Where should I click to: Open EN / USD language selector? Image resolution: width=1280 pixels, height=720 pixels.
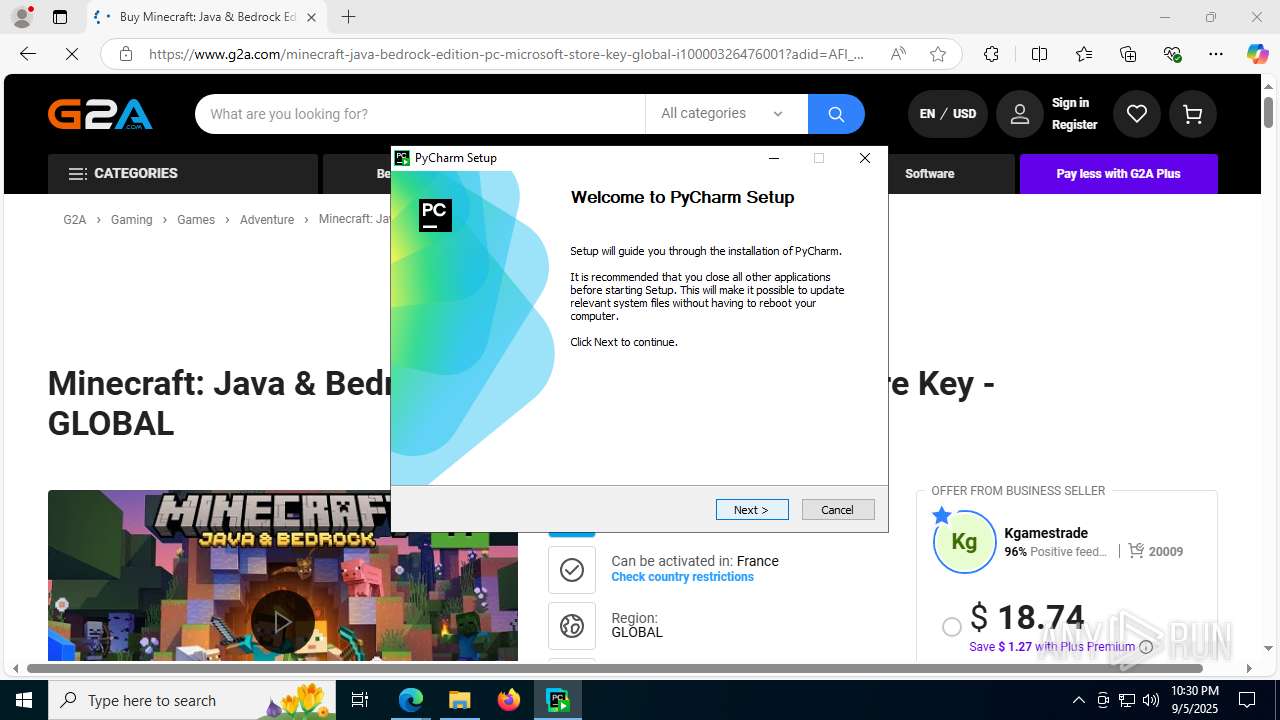948,114
